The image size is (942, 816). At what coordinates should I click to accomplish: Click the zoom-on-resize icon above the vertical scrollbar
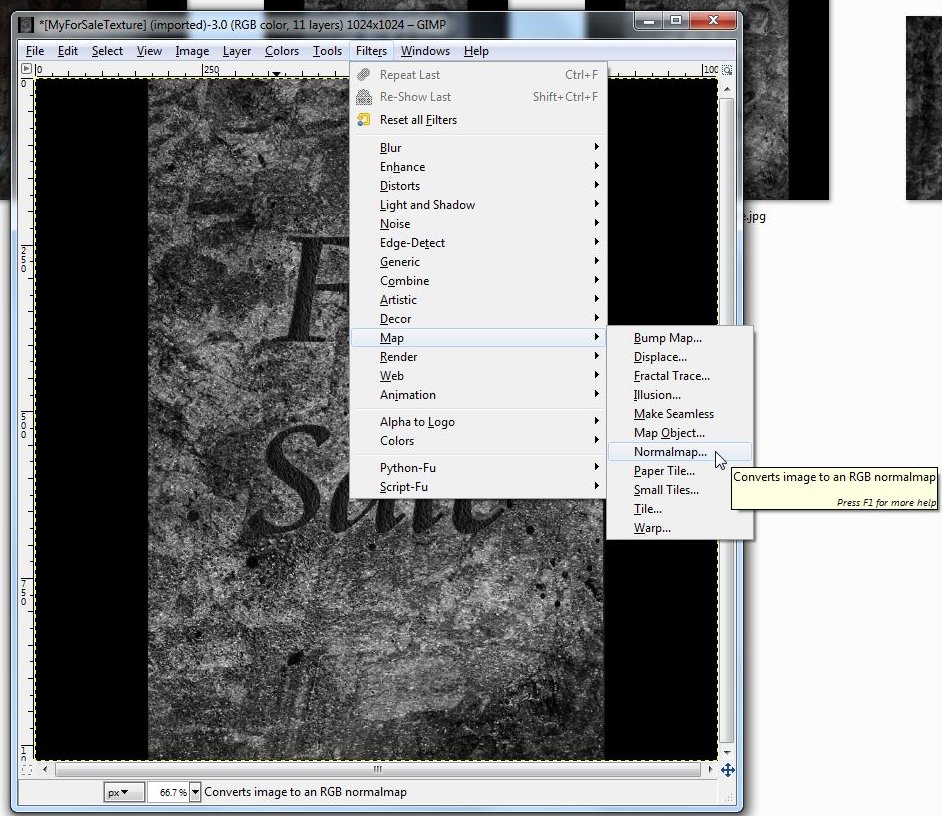click(727, 70)
